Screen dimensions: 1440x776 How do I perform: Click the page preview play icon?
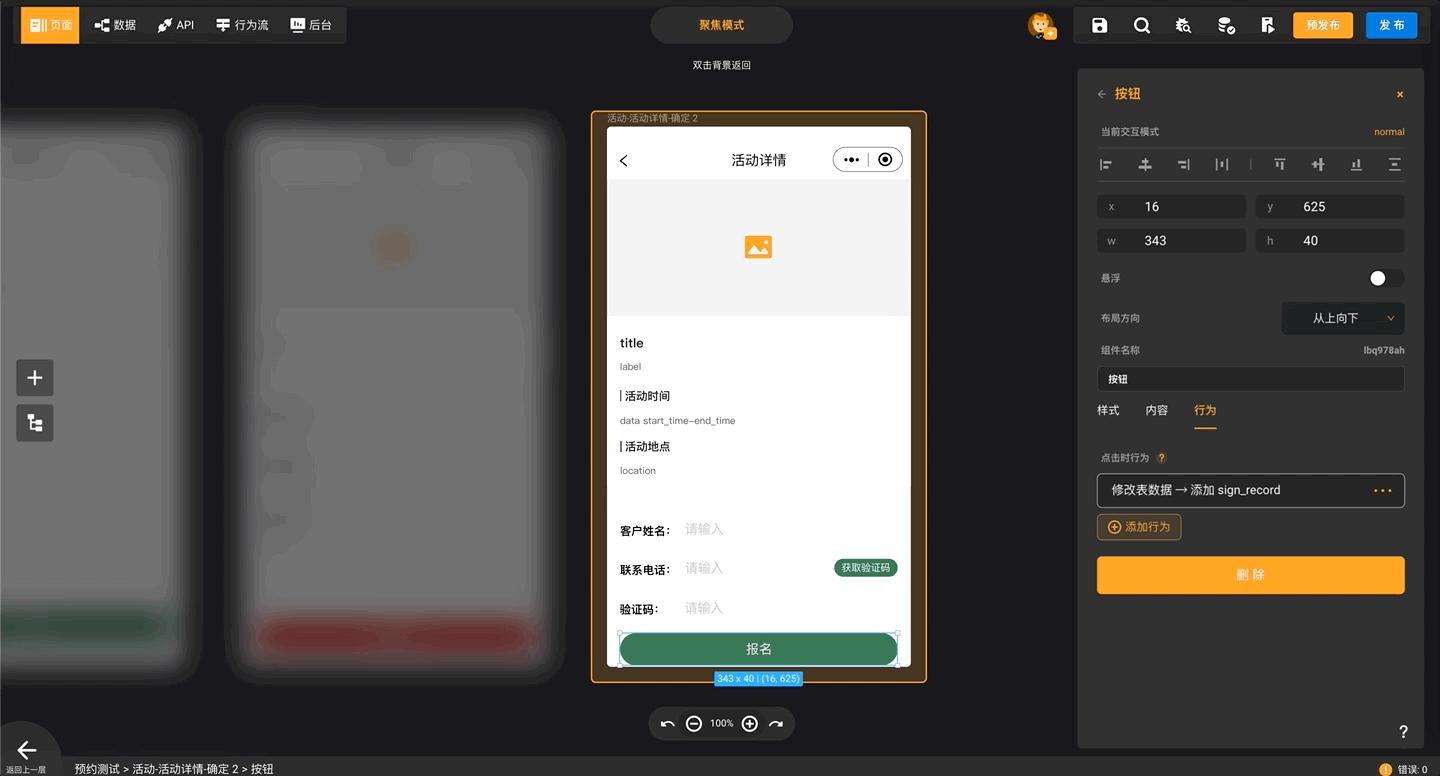pyautogui.click(x=1268, y=25)
